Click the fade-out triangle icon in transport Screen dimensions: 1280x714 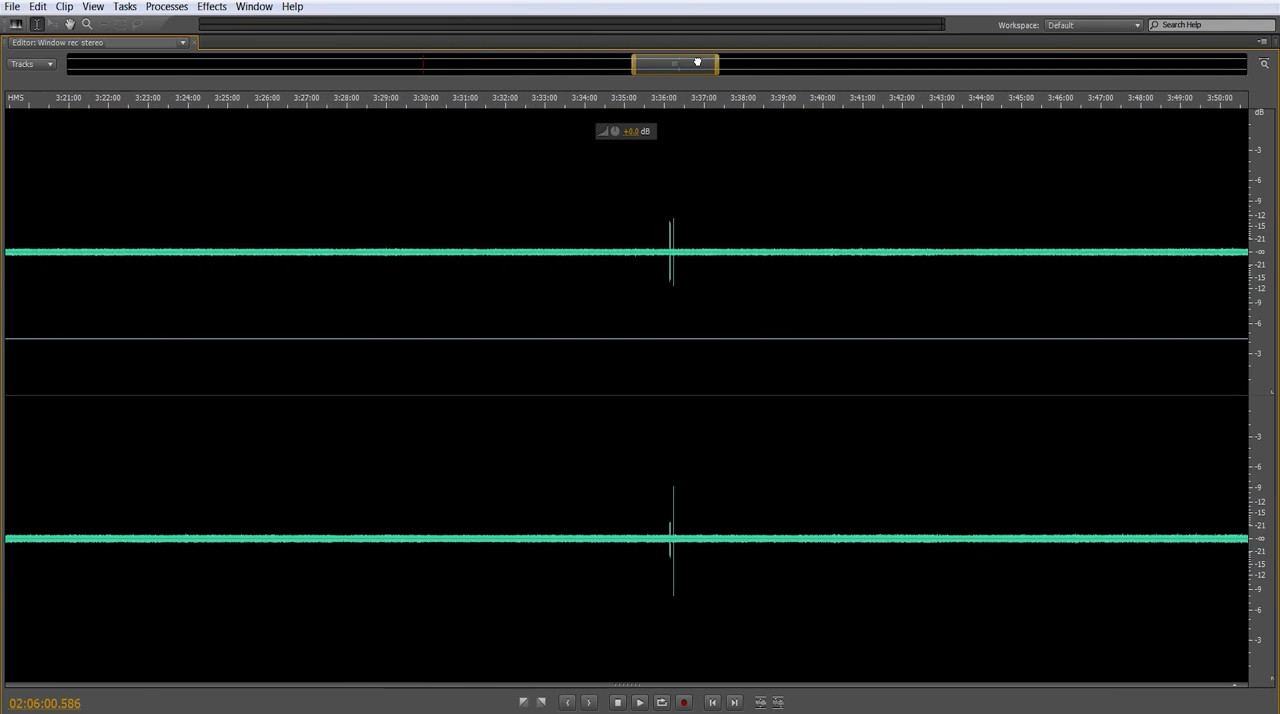pos(541,703)
